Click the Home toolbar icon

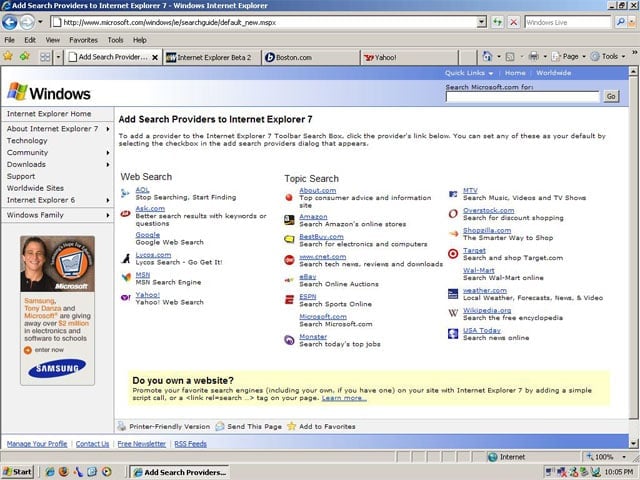click(x=487, y=56)
